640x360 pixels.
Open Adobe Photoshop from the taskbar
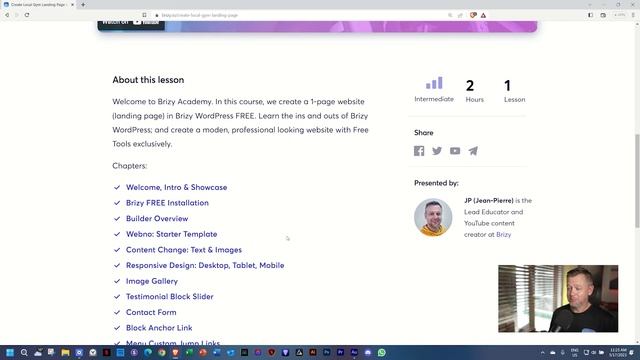(x=327, y=352)
